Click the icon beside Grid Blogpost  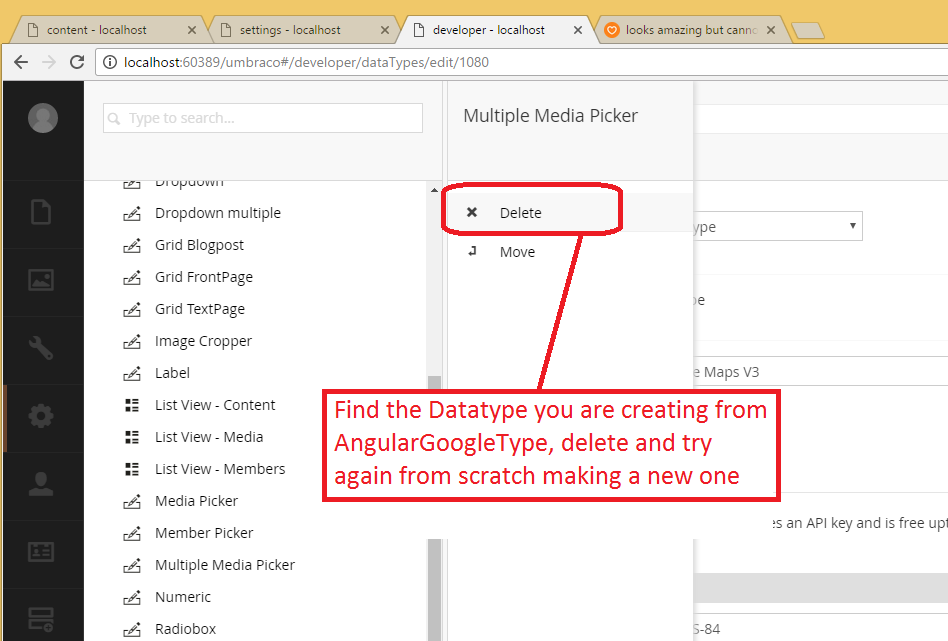[x=132, y=246]
